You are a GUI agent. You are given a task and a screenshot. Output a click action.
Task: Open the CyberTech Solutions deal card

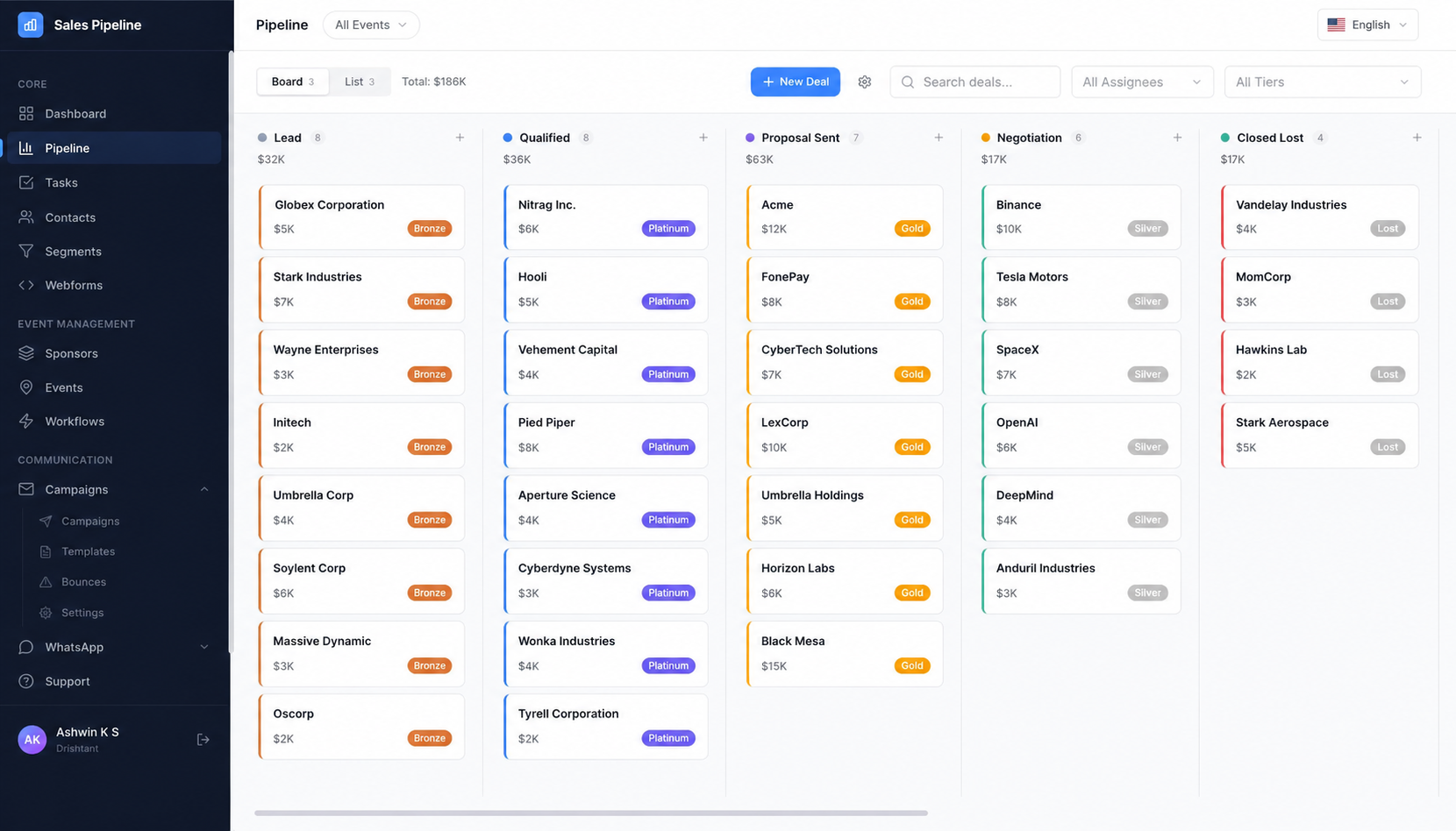tap(845, 362)
